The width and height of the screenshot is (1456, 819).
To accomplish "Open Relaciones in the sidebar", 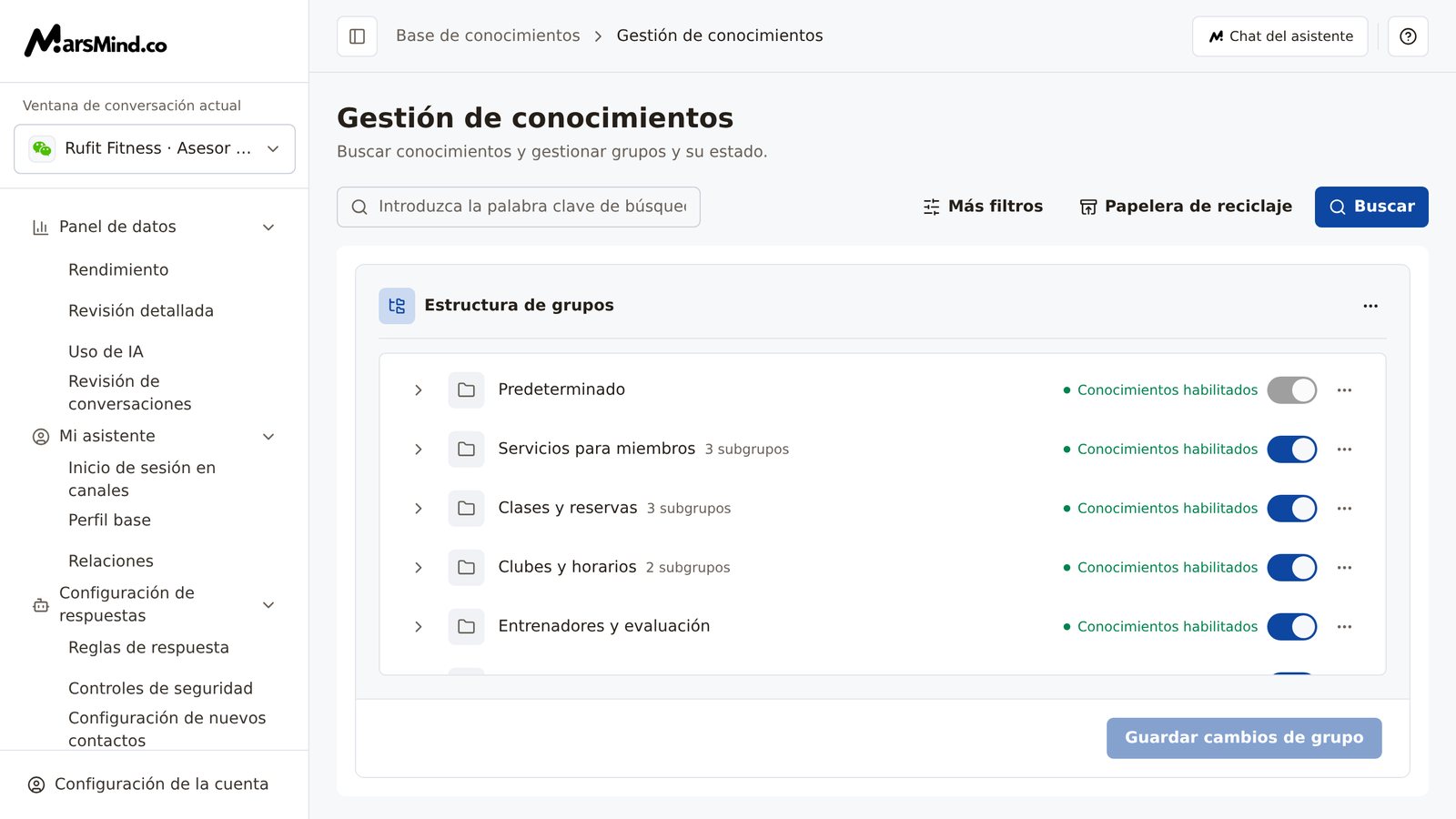I will (x=111, y=561).
